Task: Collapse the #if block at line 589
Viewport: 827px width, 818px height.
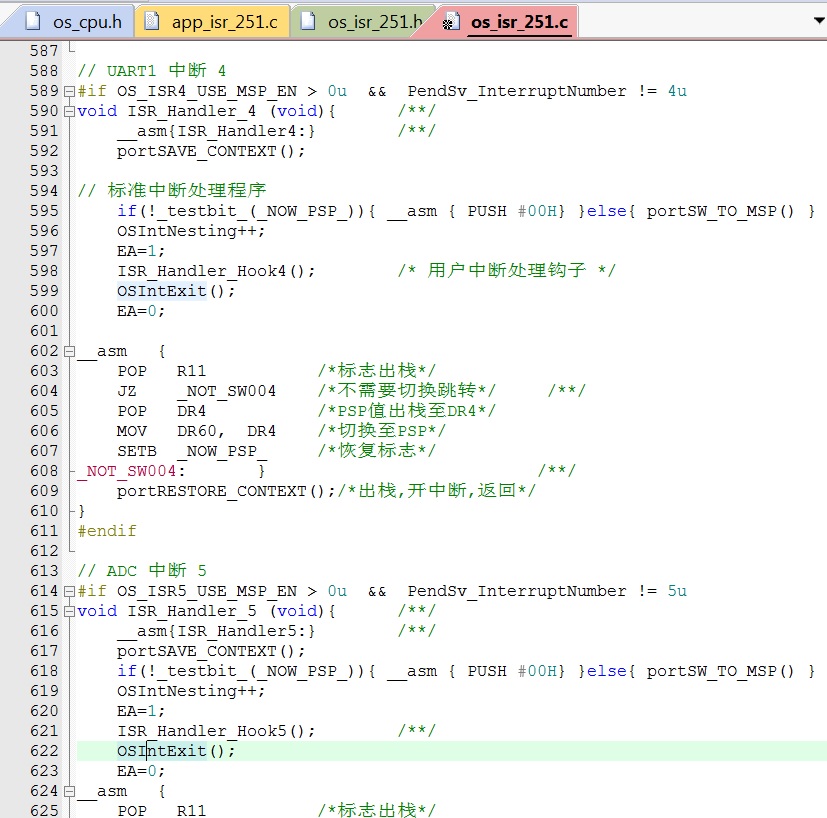Action: tap(70, 91)
